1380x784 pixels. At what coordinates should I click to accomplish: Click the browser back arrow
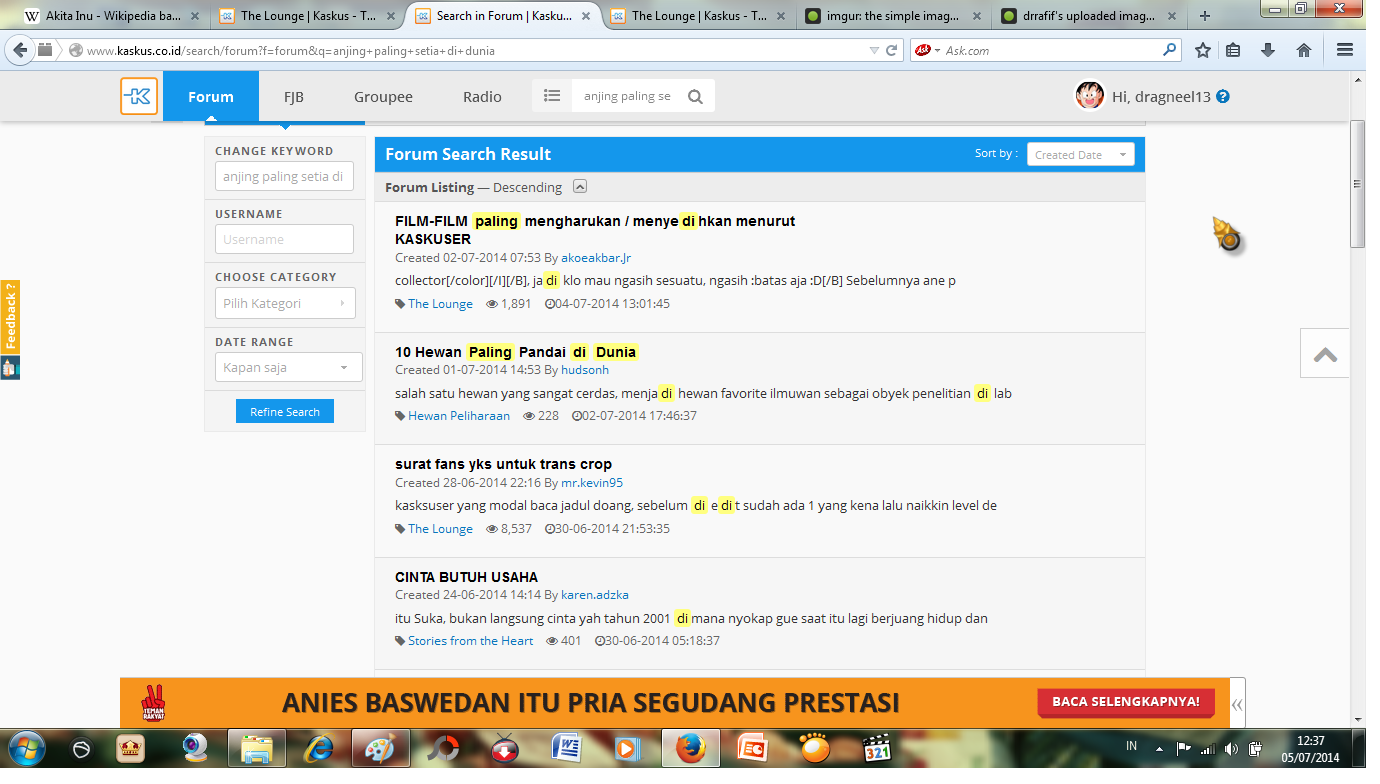(x=19, y=50)
